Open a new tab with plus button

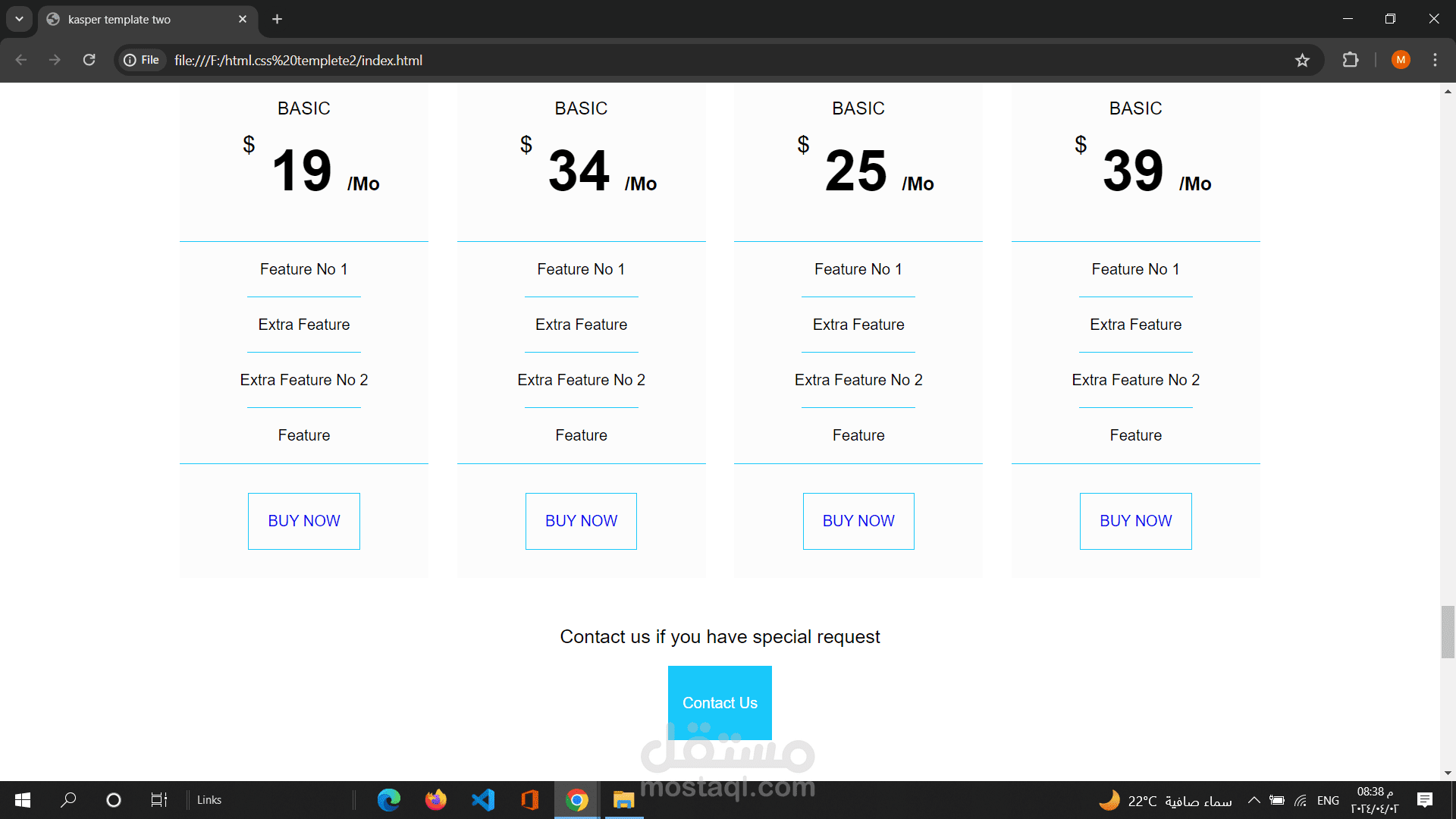point(278,19)
